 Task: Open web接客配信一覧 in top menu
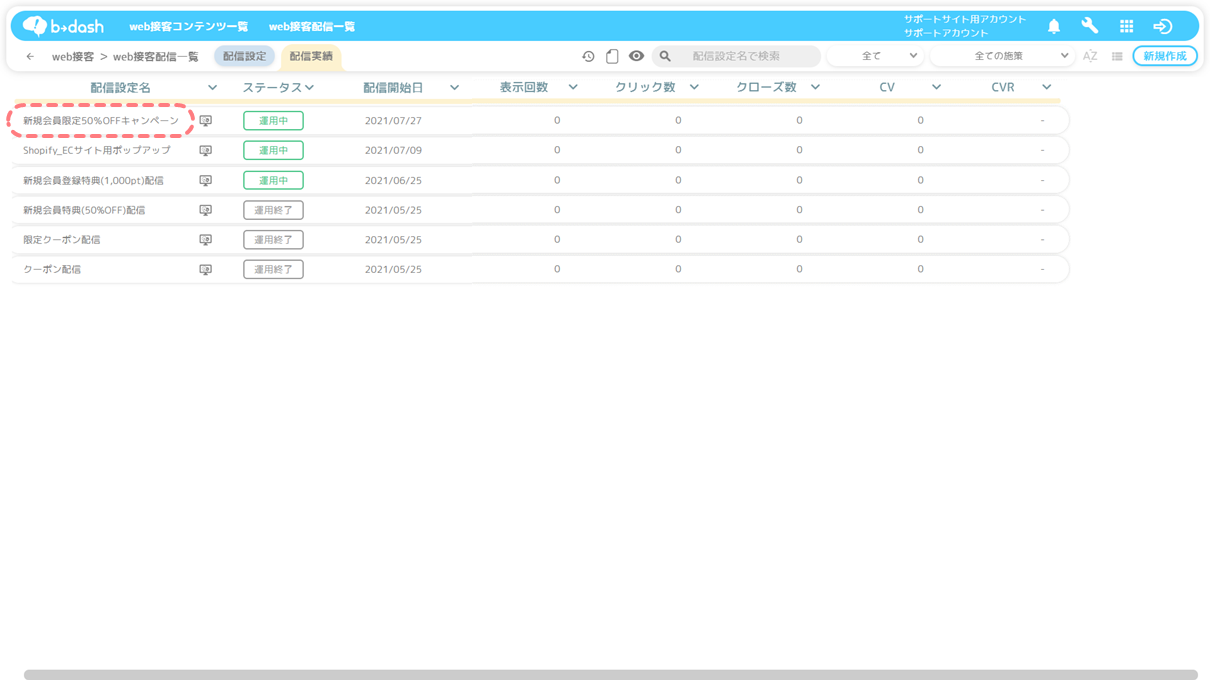click(x=312, y=27)
